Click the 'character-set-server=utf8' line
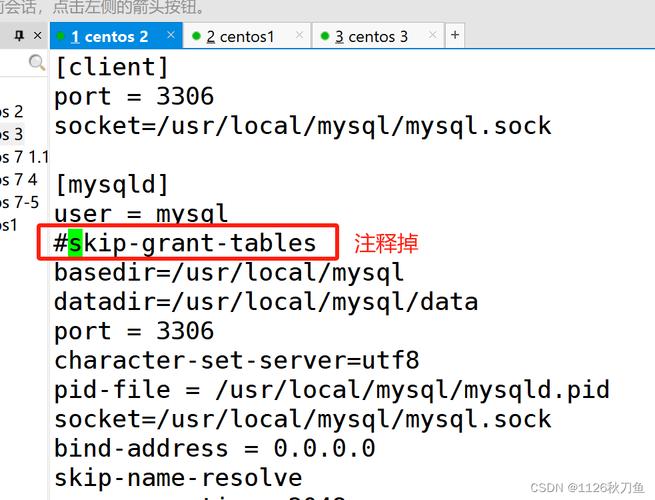The image size is (655, 500). click(237, 360)
